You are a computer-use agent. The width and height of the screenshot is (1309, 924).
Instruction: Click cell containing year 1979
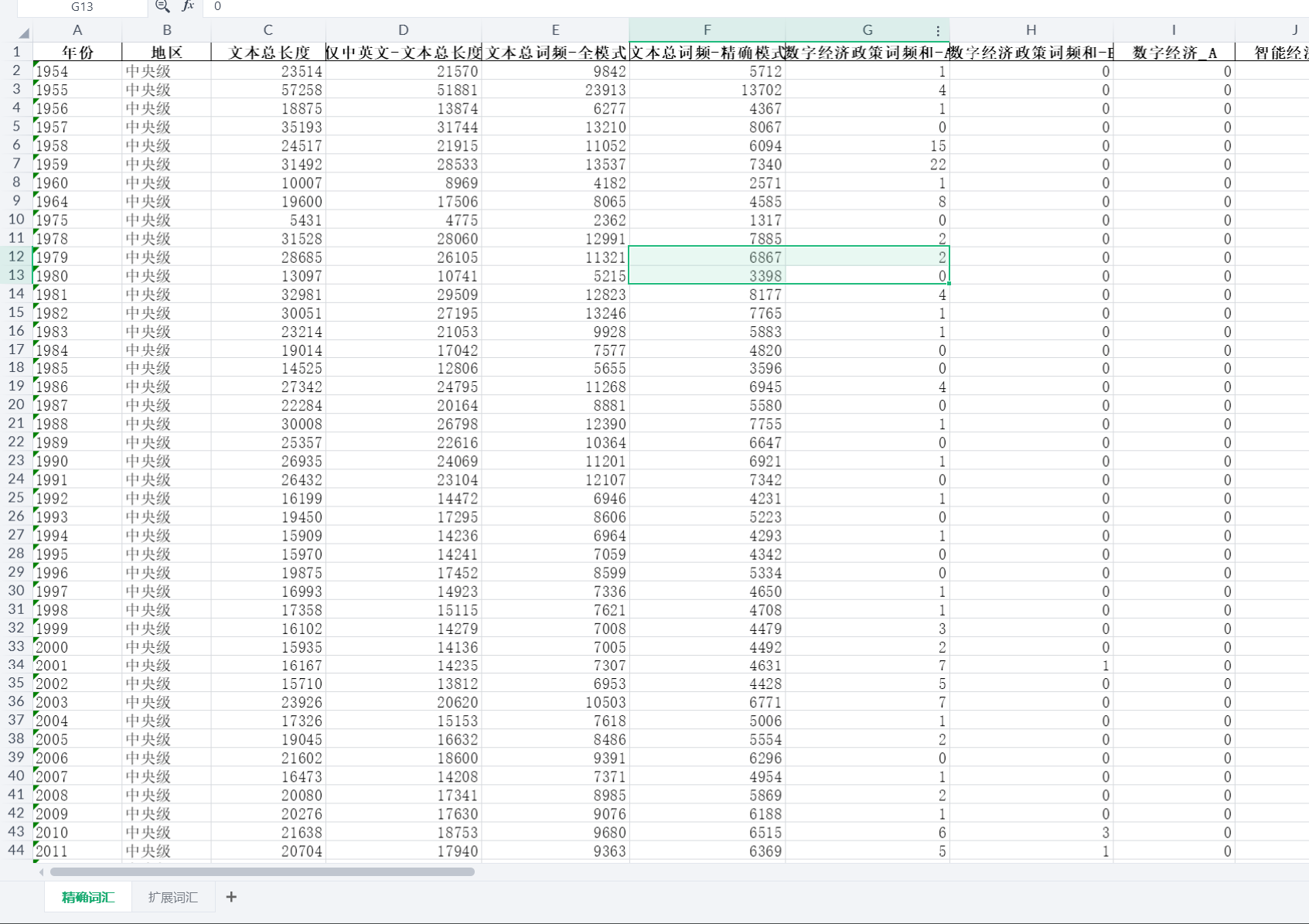click(x=77, y=257)
